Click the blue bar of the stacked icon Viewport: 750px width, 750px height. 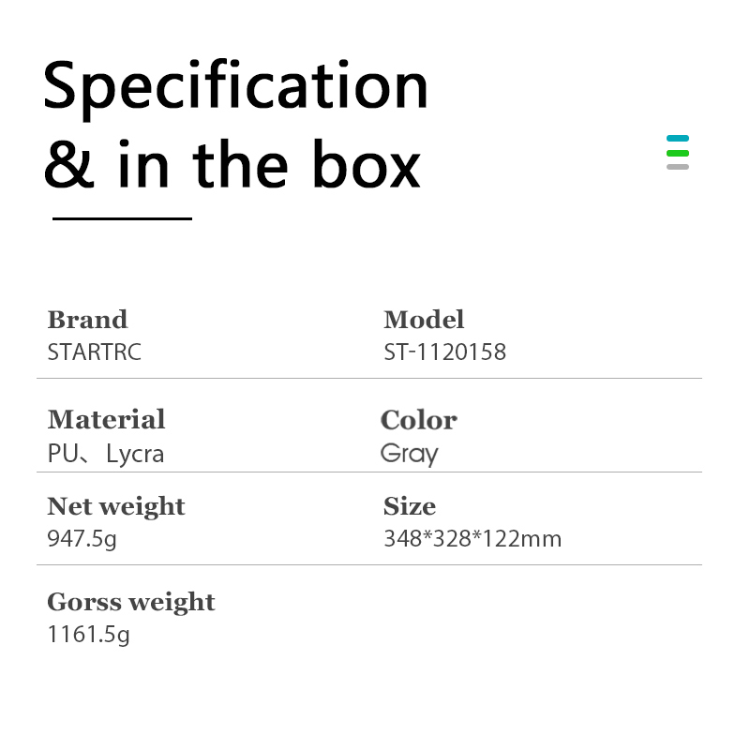[x=678, y=139]
